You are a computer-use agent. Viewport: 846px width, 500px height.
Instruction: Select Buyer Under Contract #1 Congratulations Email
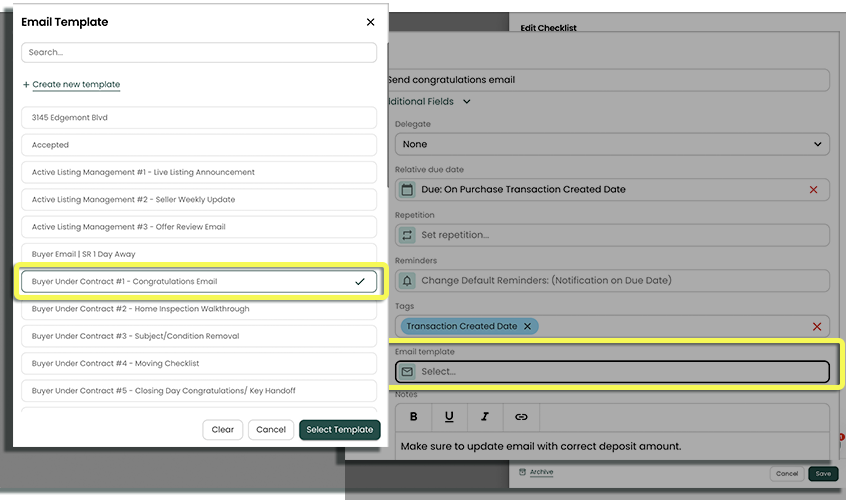199,282
